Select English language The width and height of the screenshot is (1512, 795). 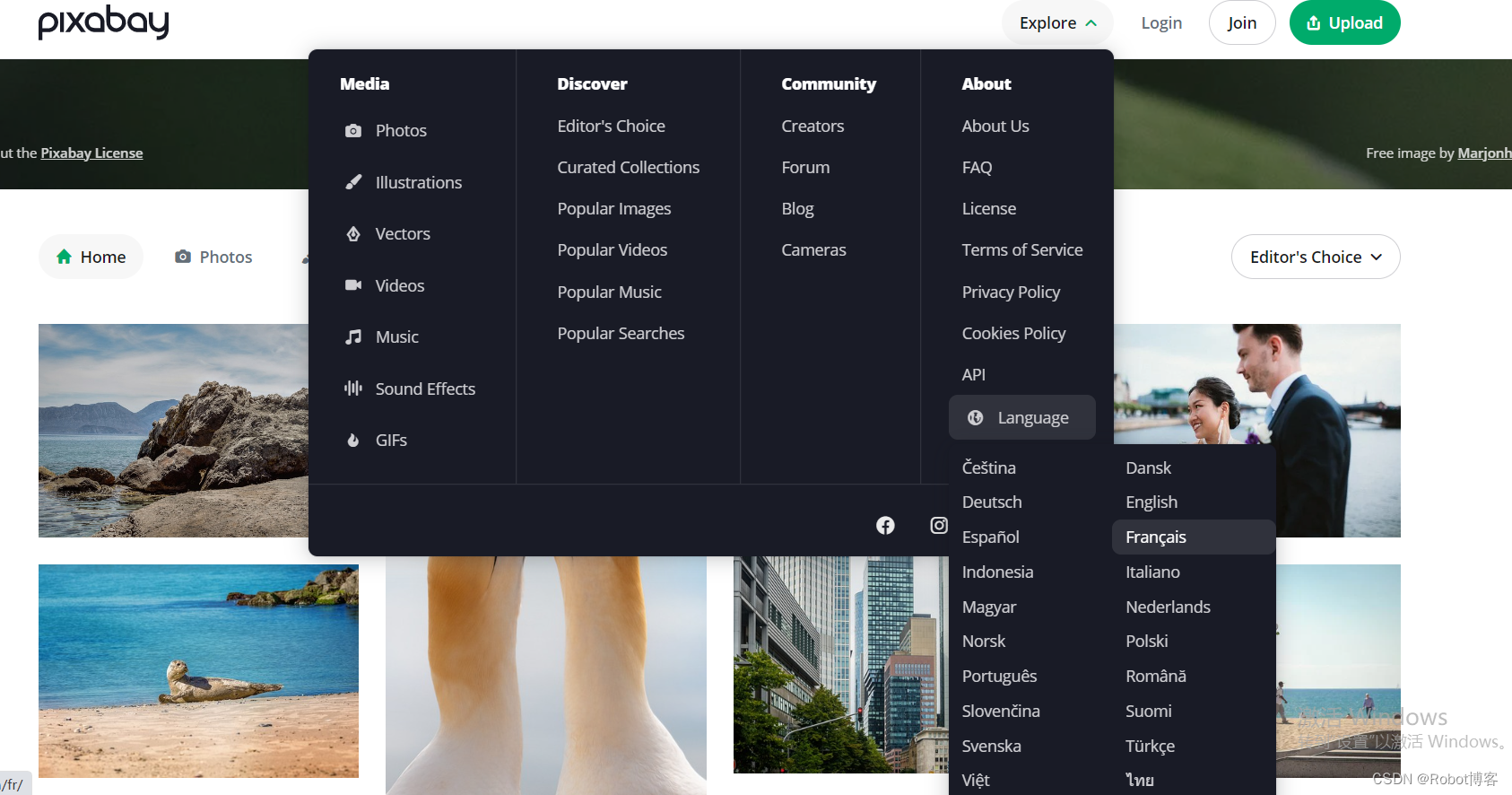[x=1151, y=502]
